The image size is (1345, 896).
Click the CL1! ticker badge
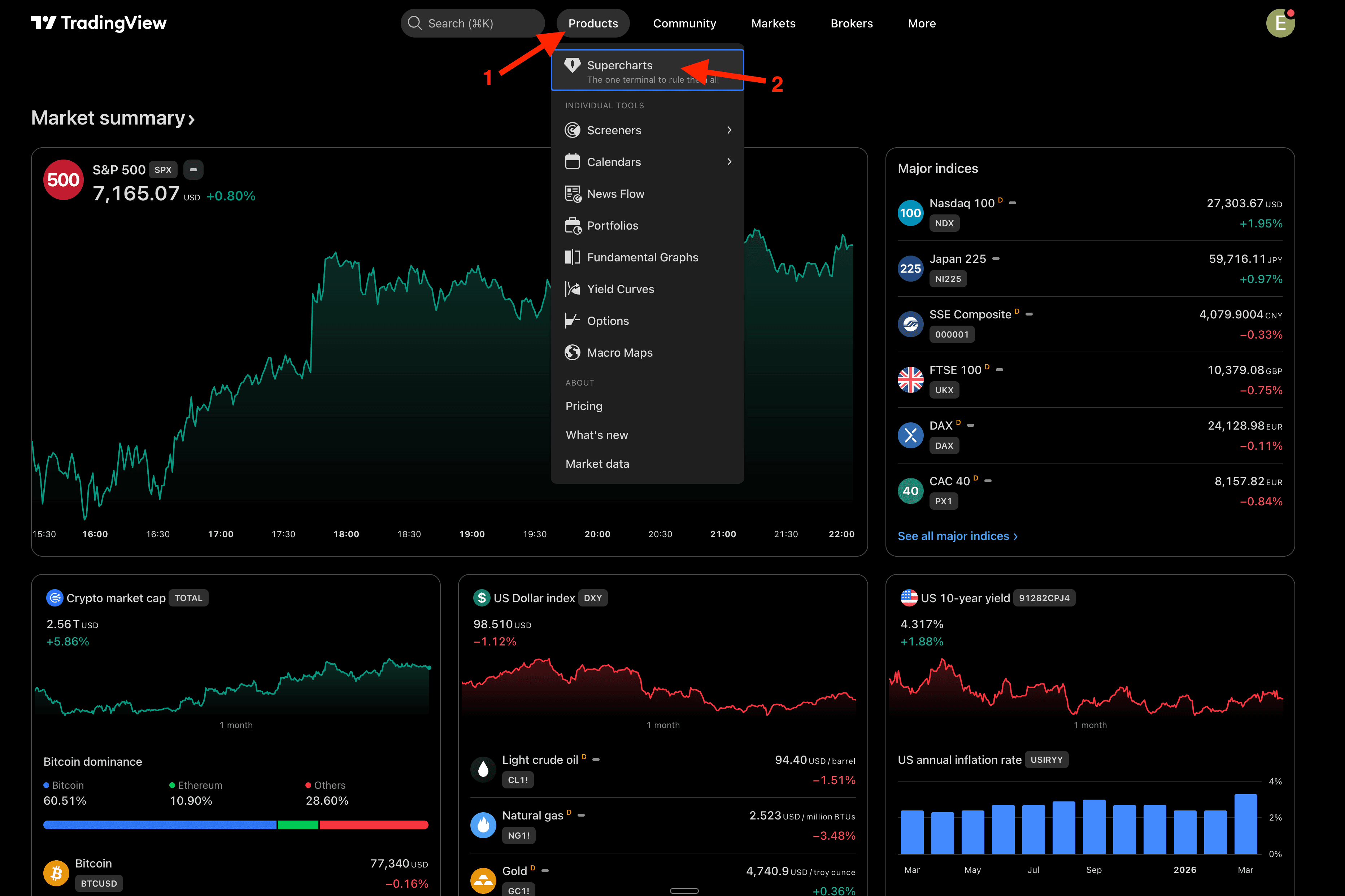pyautogui.click(x=518, y=779)
